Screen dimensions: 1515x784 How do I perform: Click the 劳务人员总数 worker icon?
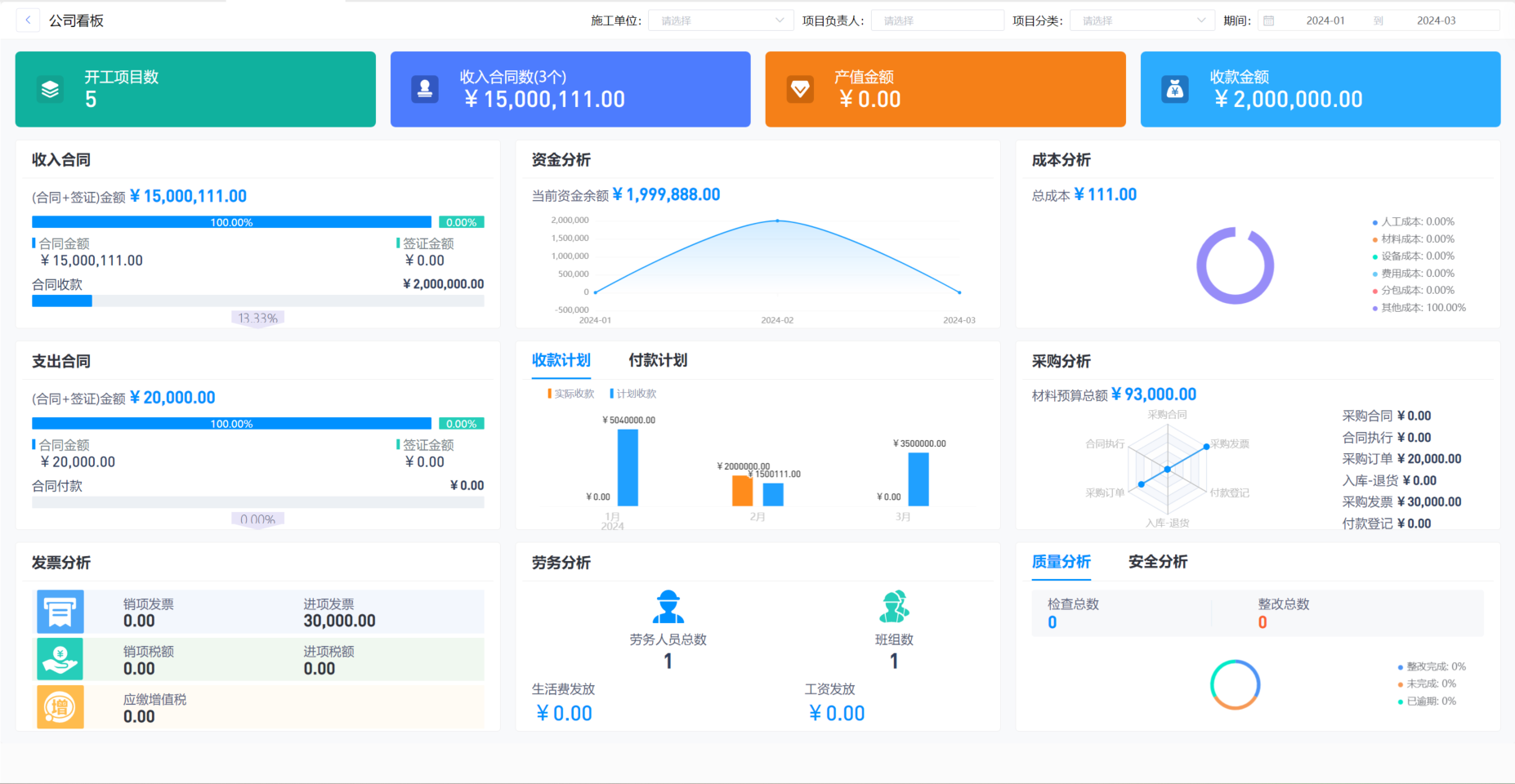(668, 607)
